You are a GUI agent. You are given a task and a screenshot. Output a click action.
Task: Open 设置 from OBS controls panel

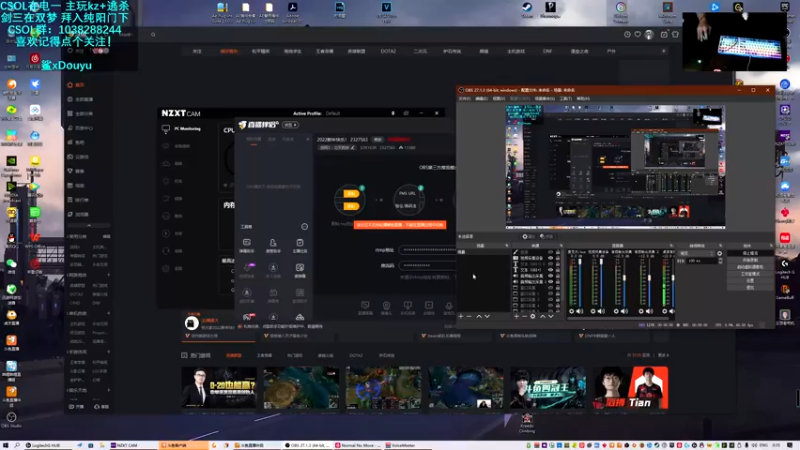(x=751, y=281)
